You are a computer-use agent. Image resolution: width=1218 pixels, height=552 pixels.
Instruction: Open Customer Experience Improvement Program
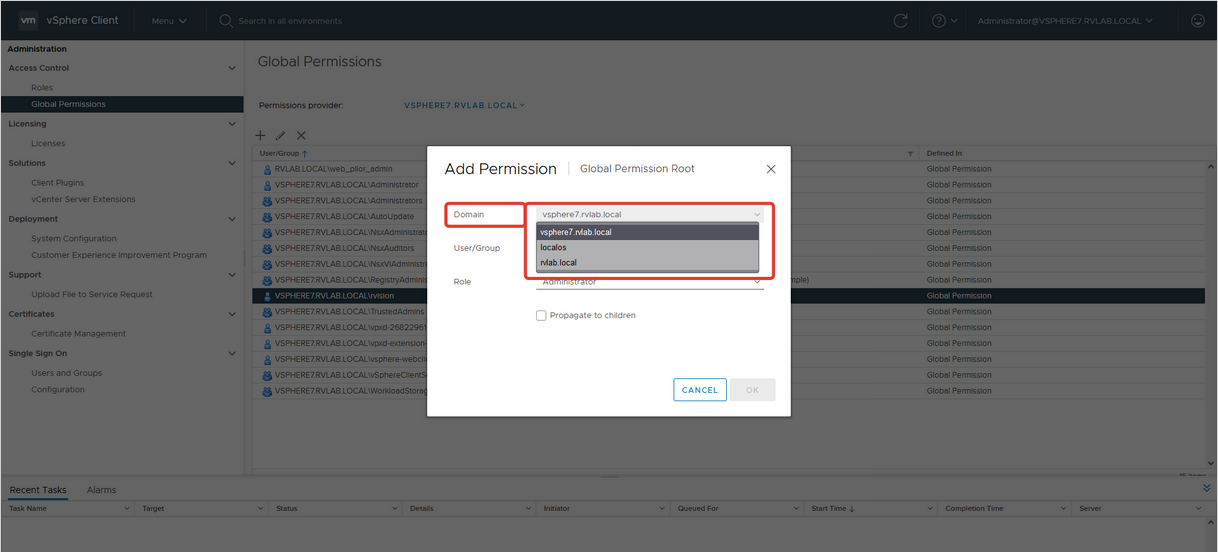pyautogui.click(x=119, y=255)
